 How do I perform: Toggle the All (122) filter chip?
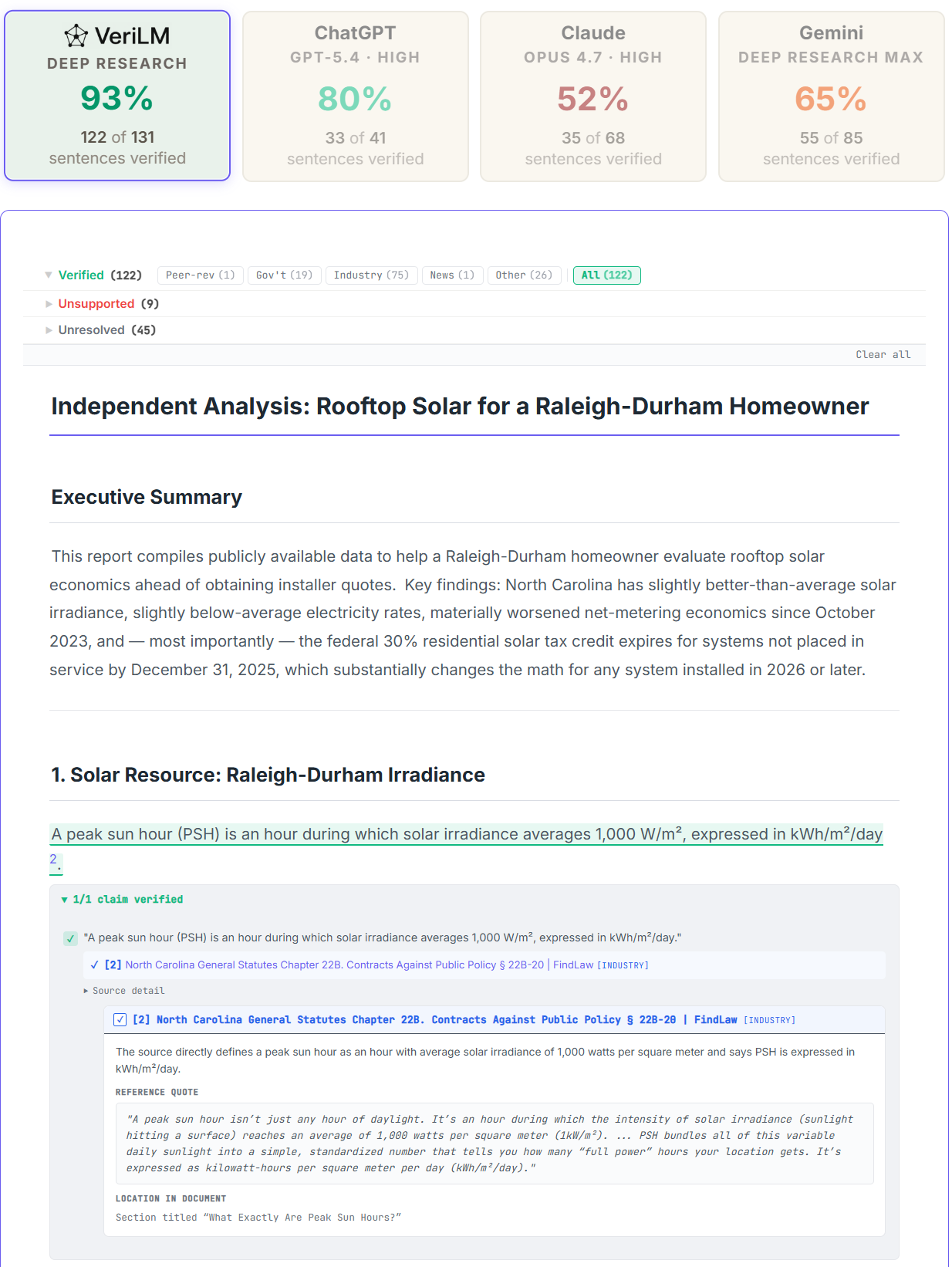pyautogui.click(x=607, y=275)
